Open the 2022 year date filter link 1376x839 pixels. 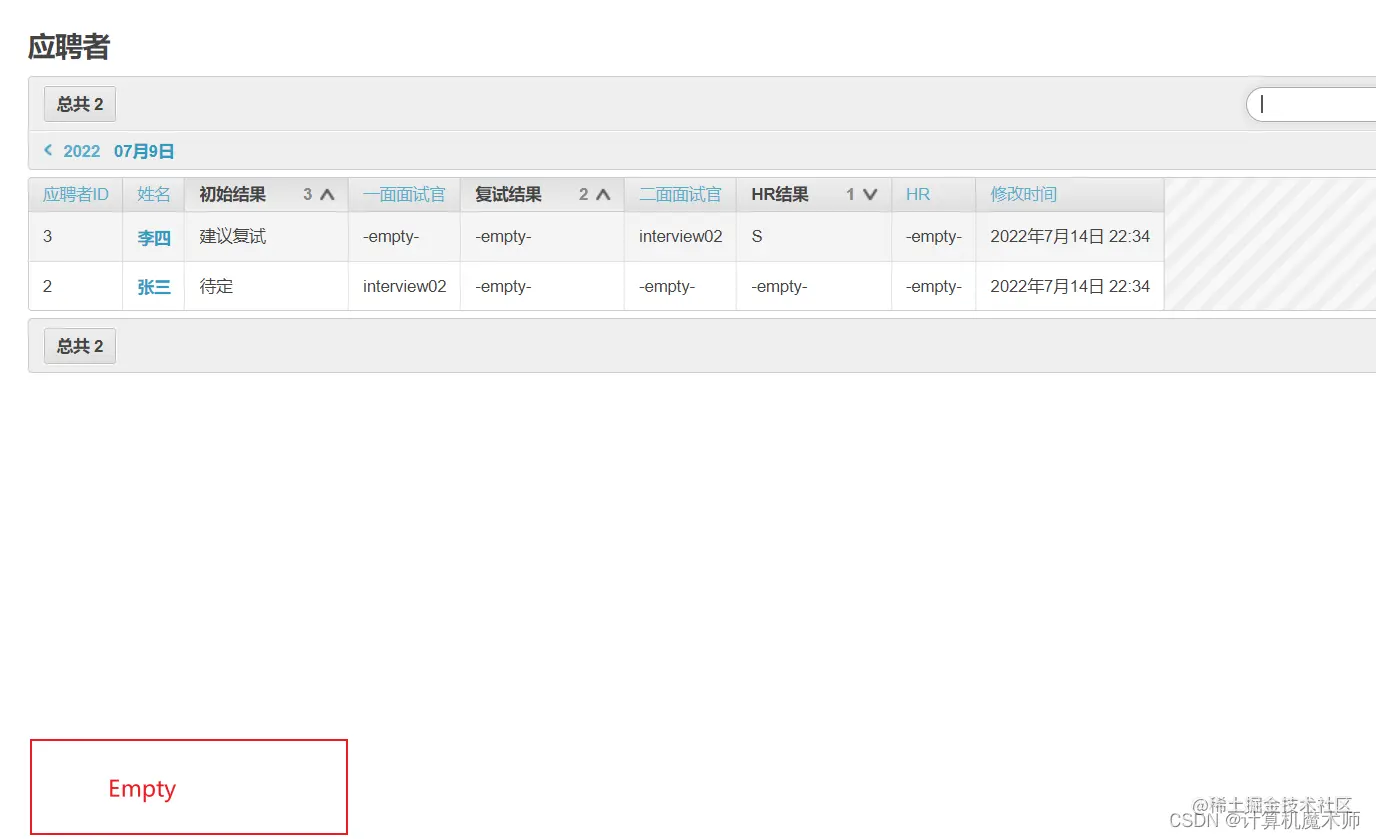[x=82, y=151]
